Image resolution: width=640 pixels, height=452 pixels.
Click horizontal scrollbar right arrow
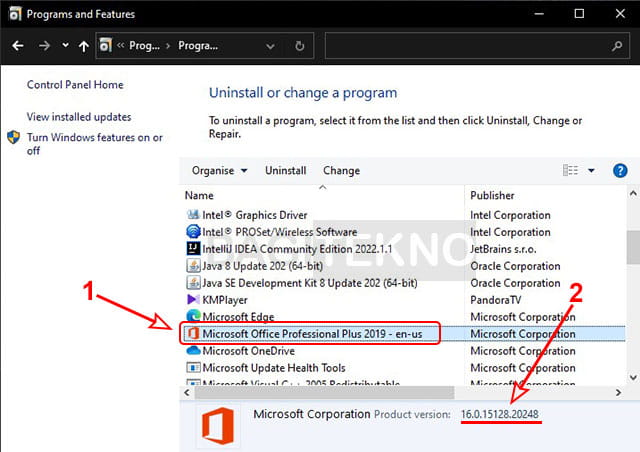point(618,392)
